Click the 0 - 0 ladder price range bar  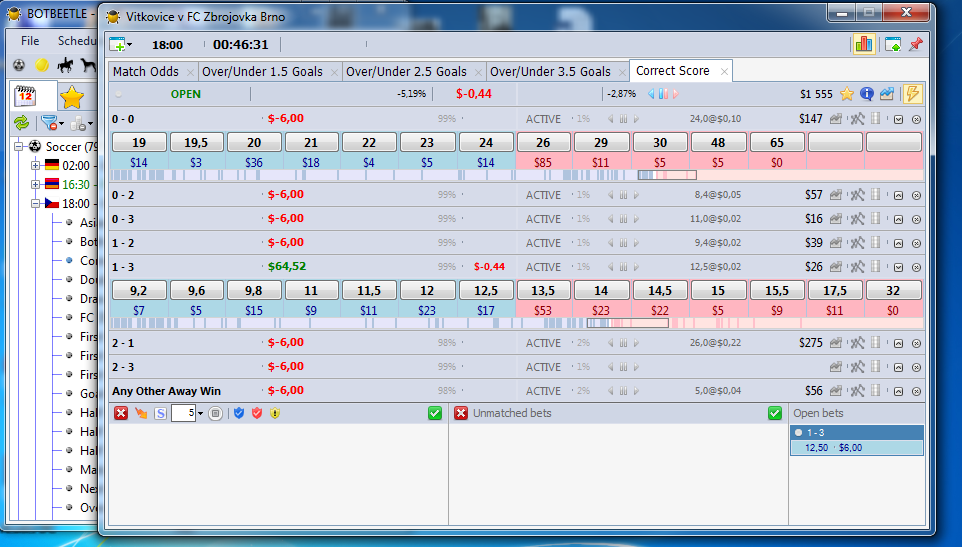(x=667, y=175)
